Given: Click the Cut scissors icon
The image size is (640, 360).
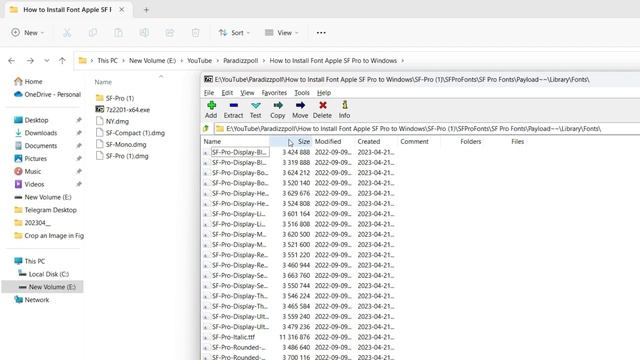Looking at the screenshot, I should click(x=67, y=33).
